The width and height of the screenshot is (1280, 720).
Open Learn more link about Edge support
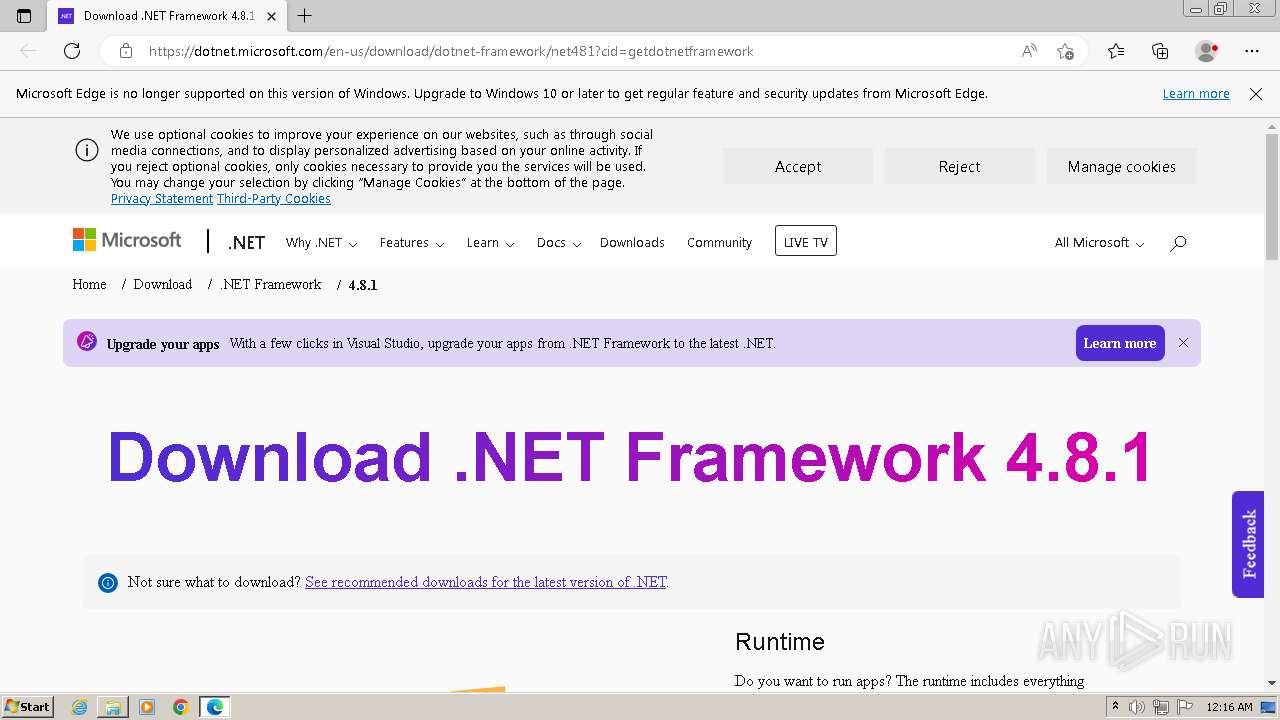[1196, 94]
